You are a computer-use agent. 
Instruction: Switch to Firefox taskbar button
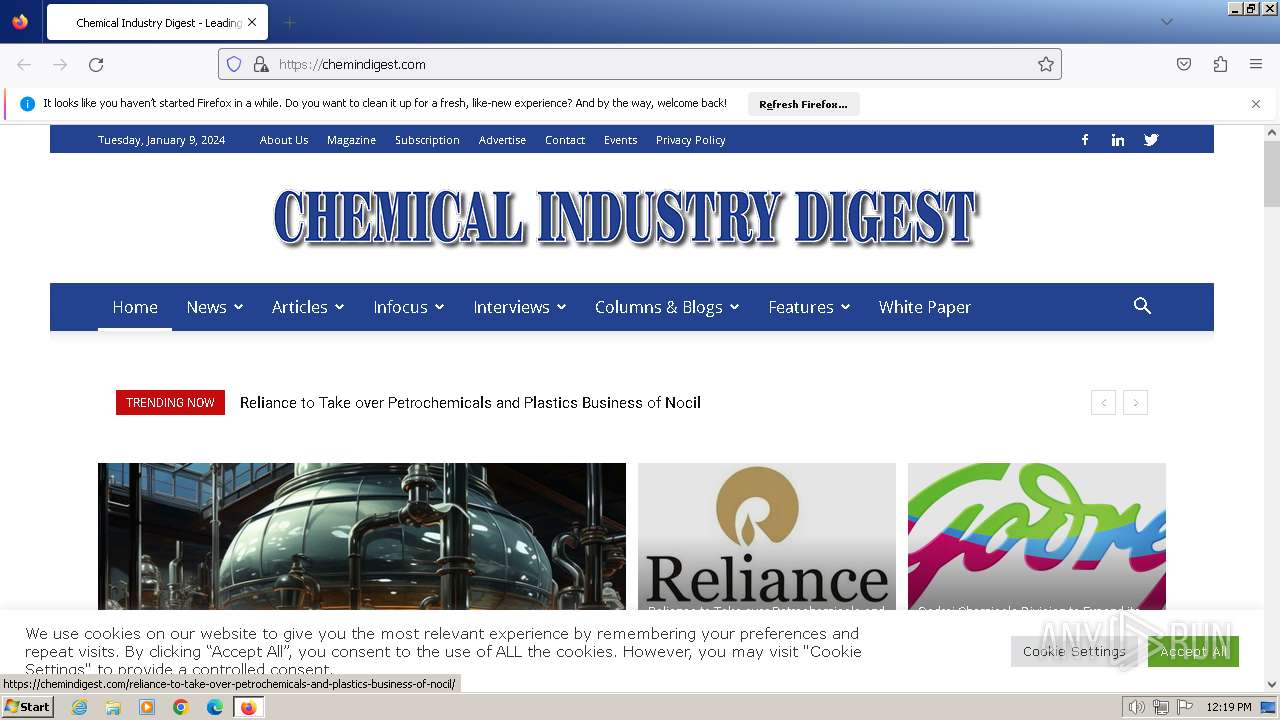(248, 707)
